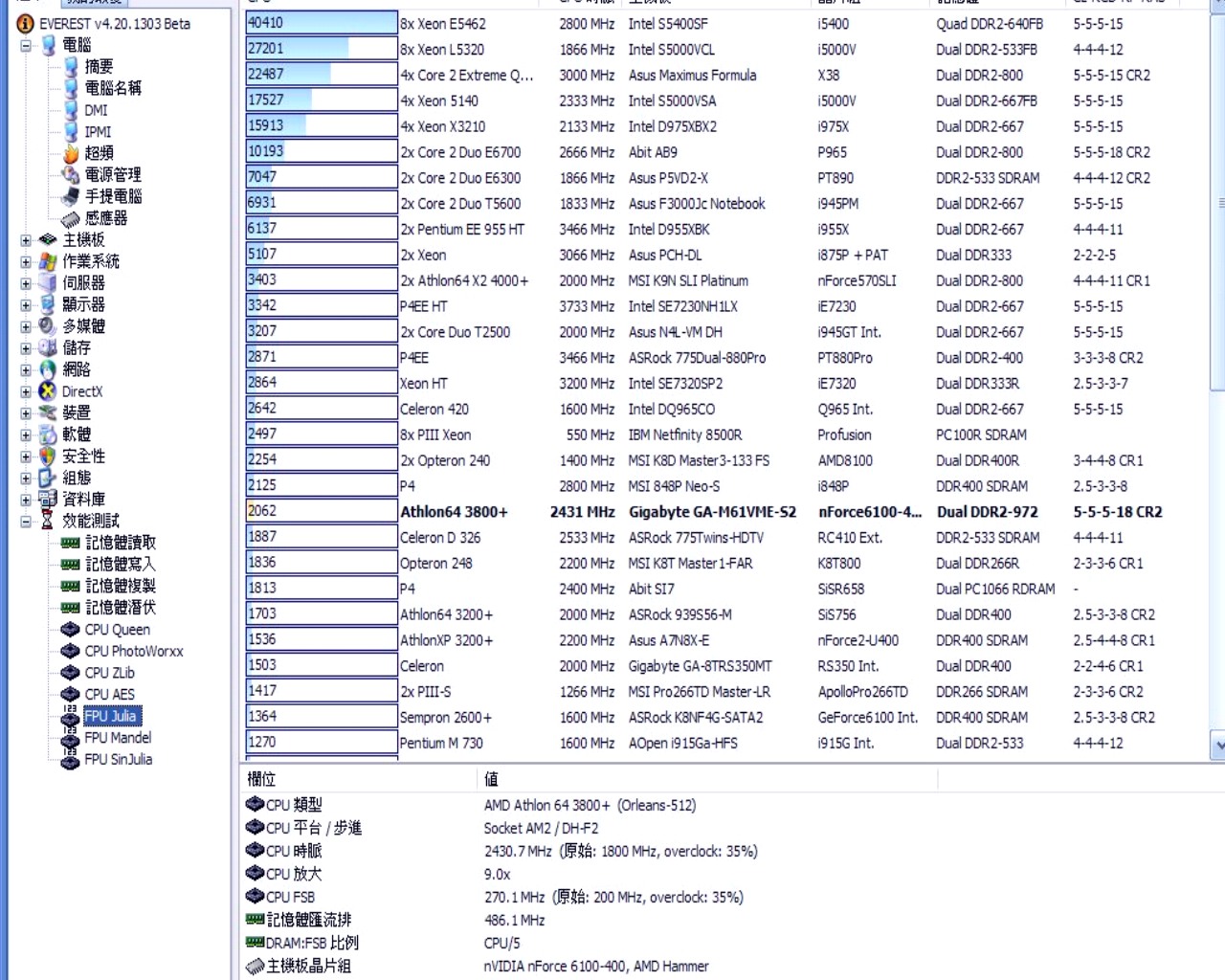1225x980 pixels.
Task: Click the DMI icon in tree
Action: (x=71, y=110)
